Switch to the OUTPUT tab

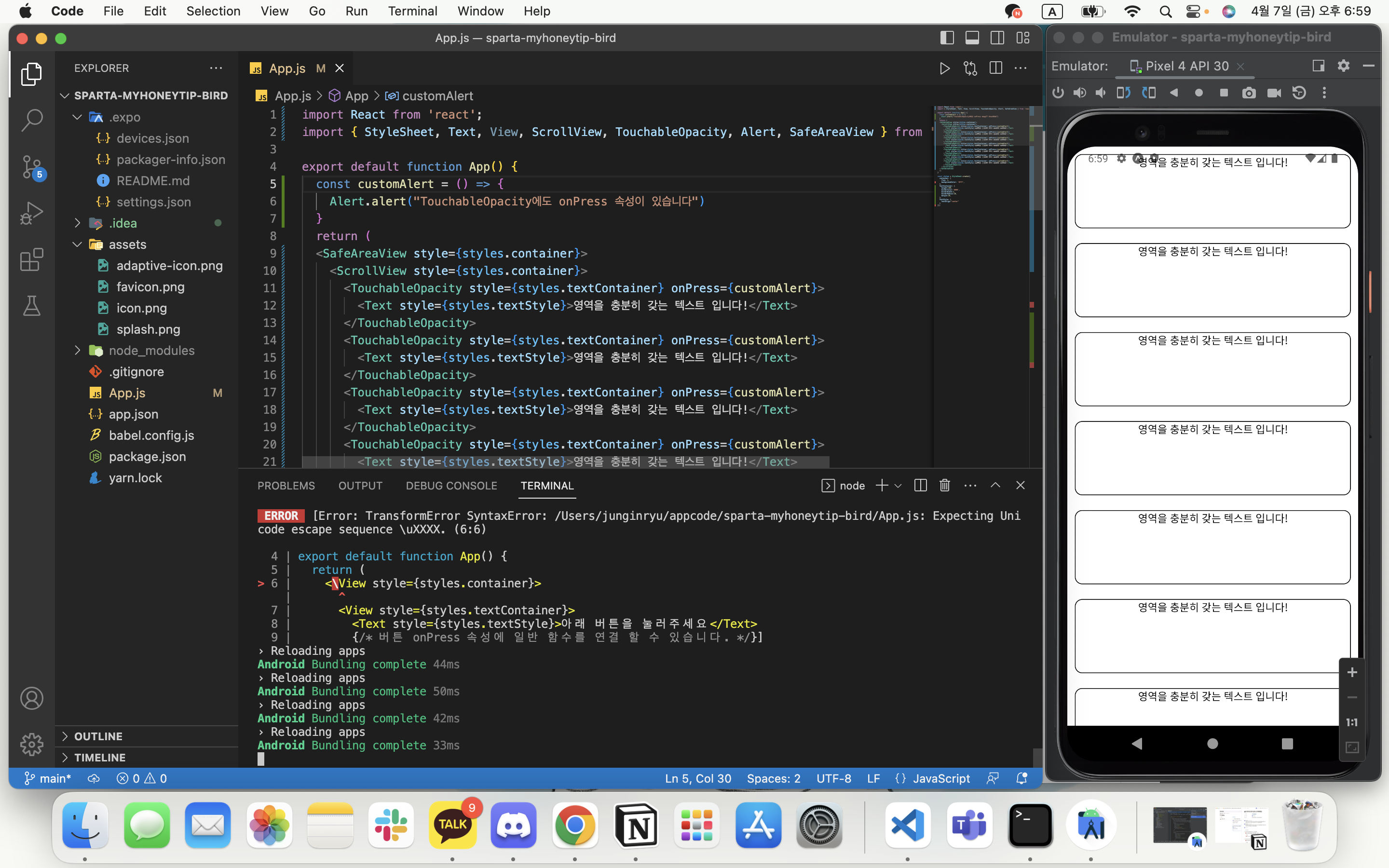click(360, 486)
